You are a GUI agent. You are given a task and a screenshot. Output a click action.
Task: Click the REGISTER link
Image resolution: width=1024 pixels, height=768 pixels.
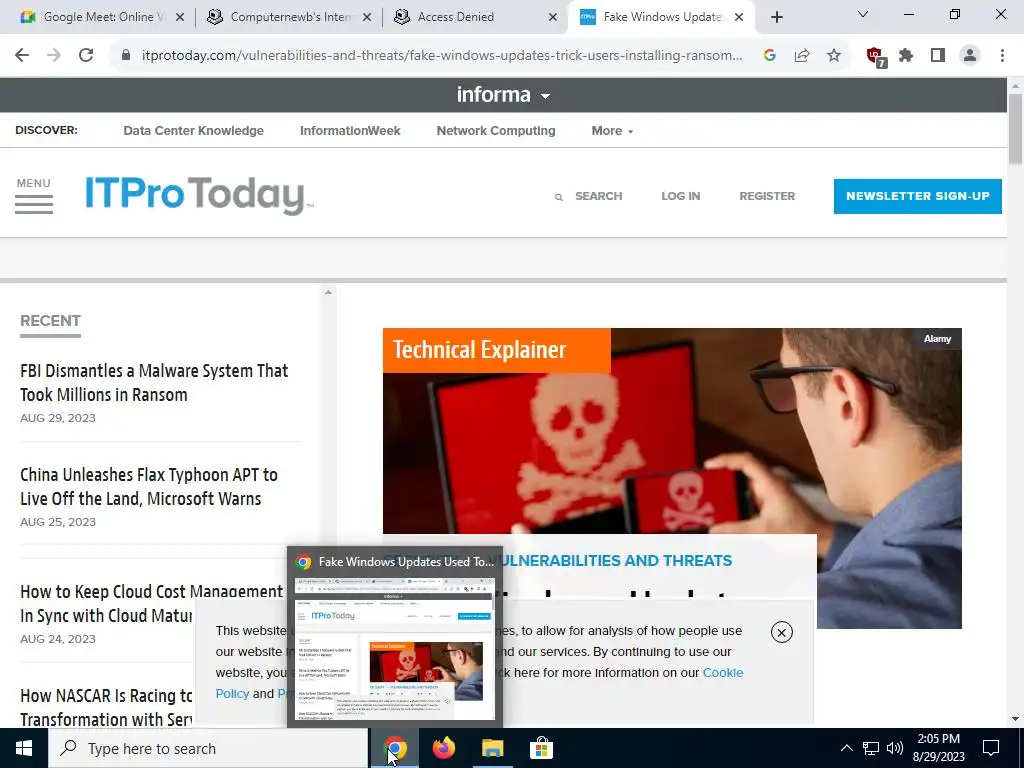pos(767,196)
